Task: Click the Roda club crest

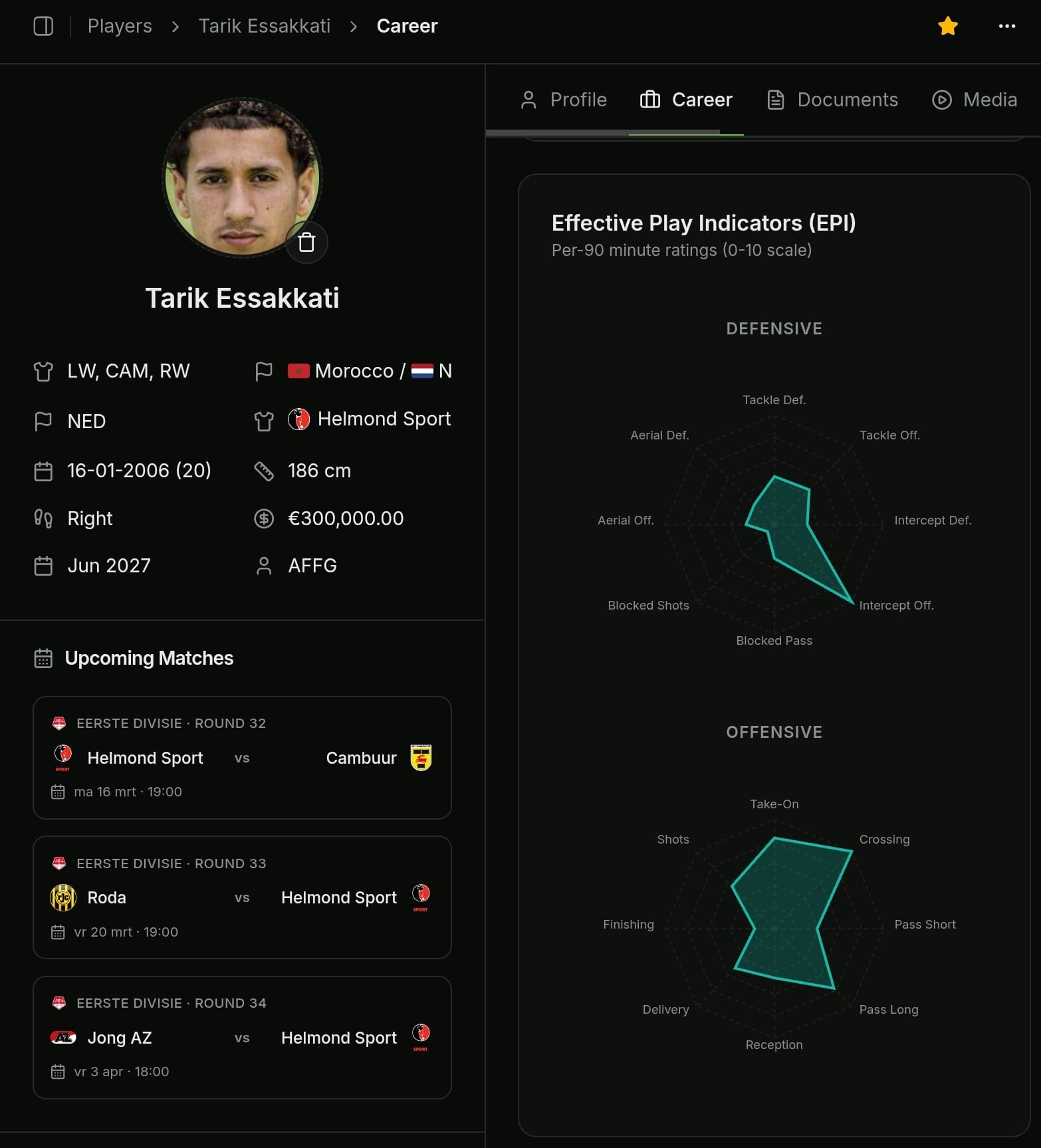Action: [x=63, y=897]
